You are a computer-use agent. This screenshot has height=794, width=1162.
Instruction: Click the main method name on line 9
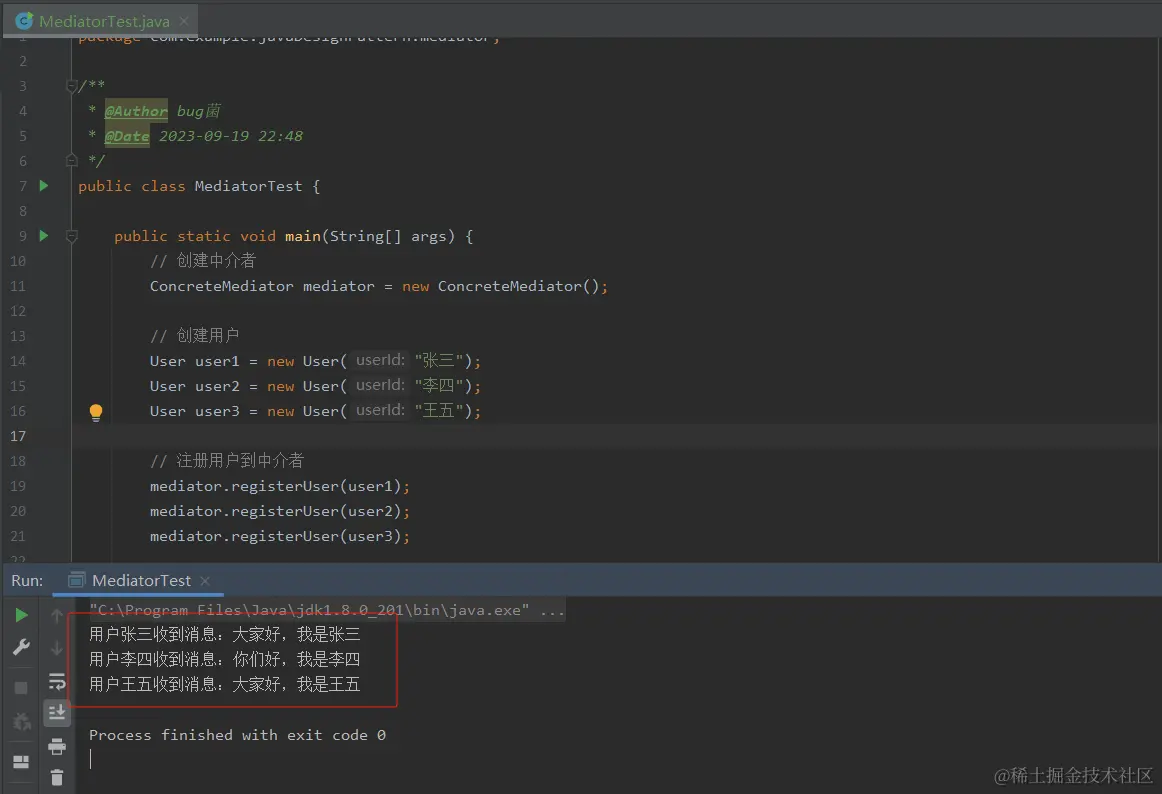302,236
